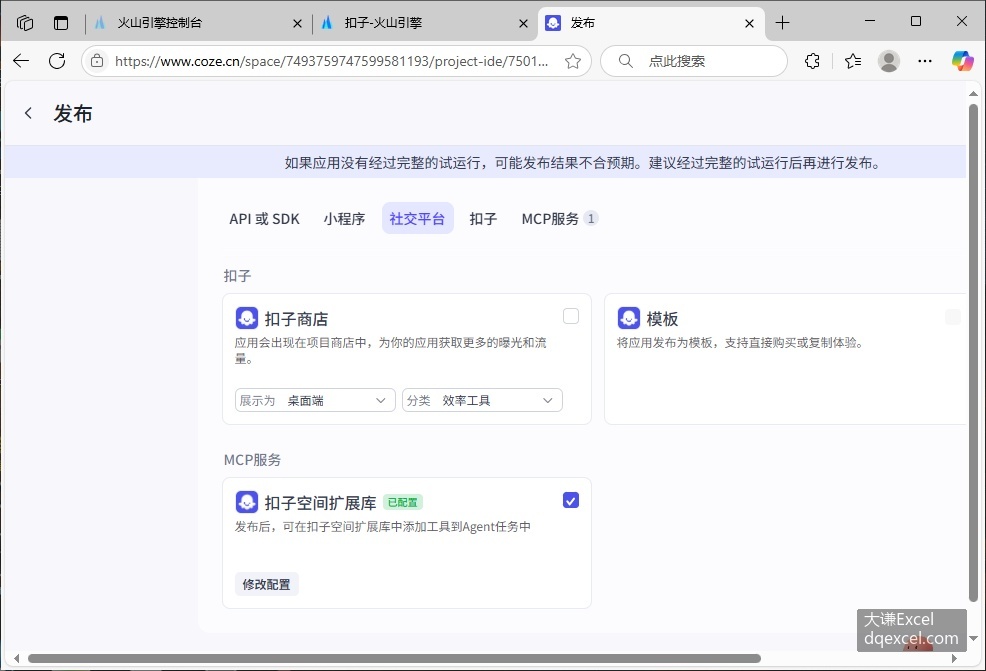This screenshot has width=986, height=671.
Task: Select the API 或 SDK tab
Action: pos(264,218)
